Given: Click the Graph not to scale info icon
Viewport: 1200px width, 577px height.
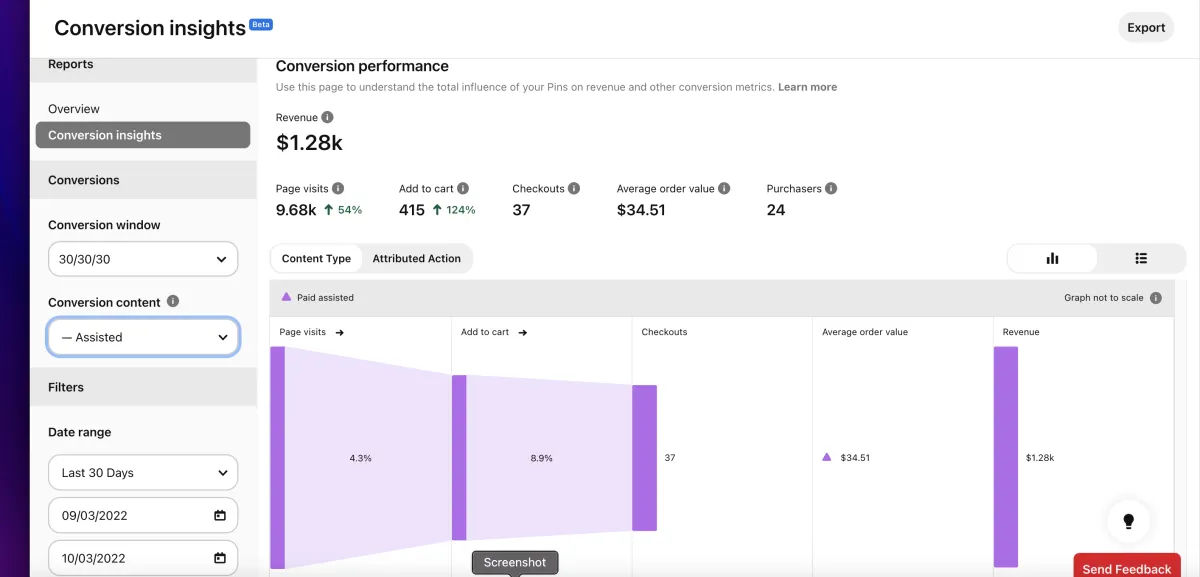Looking at the screenshot, I should click(x=1156, y=298).
